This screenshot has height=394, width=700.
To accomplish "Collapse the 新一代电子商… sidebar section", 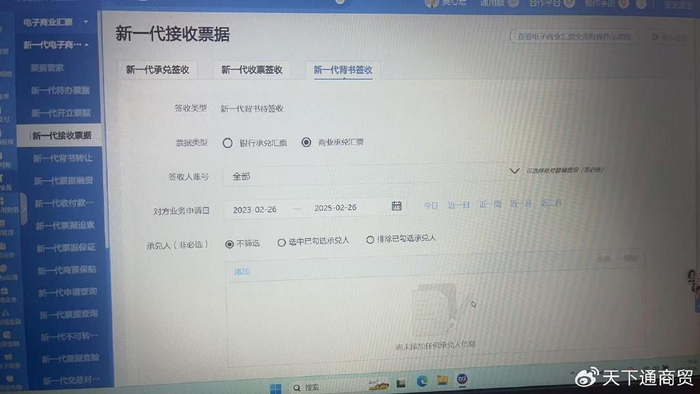I will 86,45.
